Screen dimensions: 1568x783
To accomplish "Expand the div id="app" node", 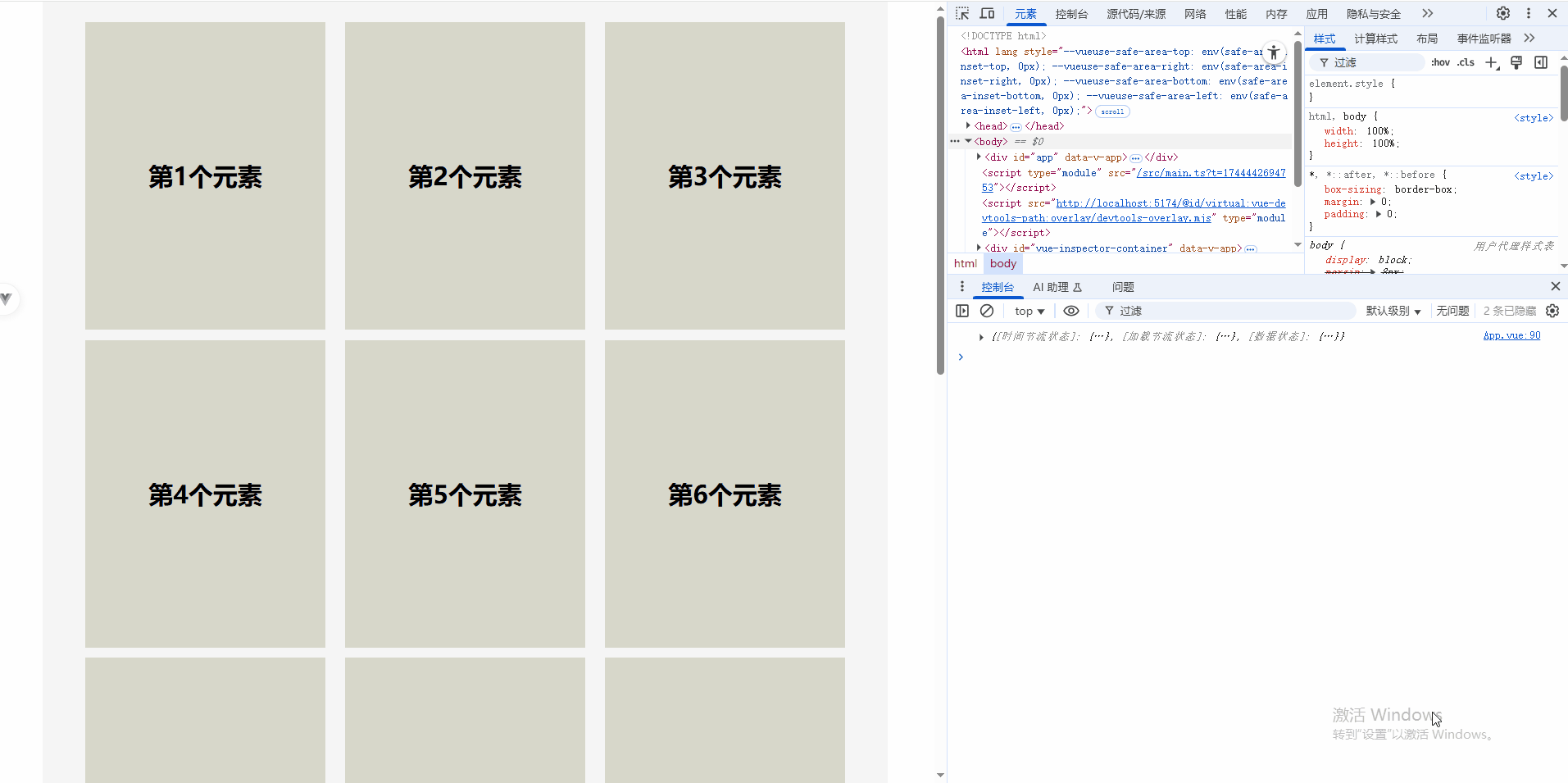I will [x=979, y=157].
